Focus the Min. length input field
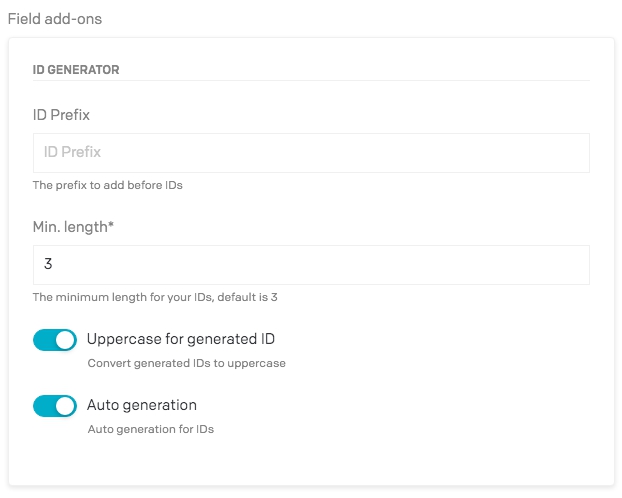Image resolution: width=622 pixels, height=498 pixels. [x=311, y=265]
